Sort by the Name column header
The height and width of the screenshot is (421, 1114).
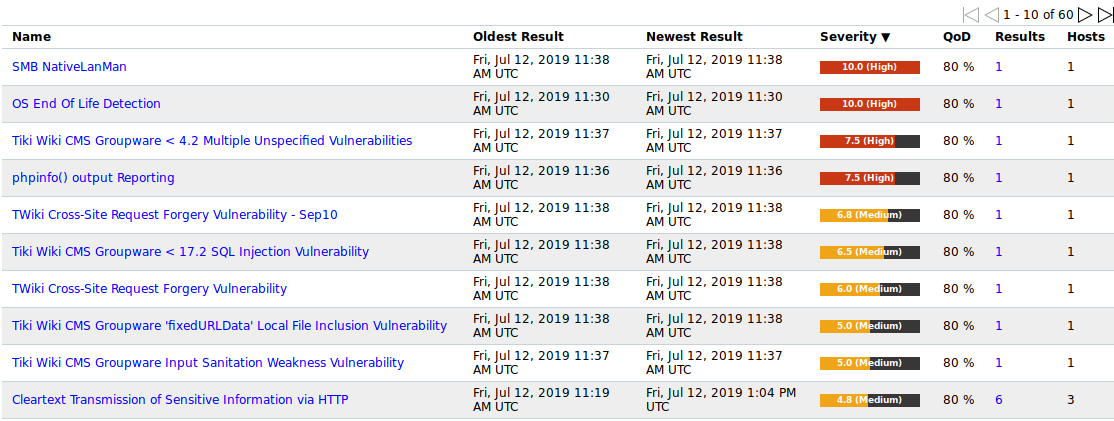tap(31, 37)
